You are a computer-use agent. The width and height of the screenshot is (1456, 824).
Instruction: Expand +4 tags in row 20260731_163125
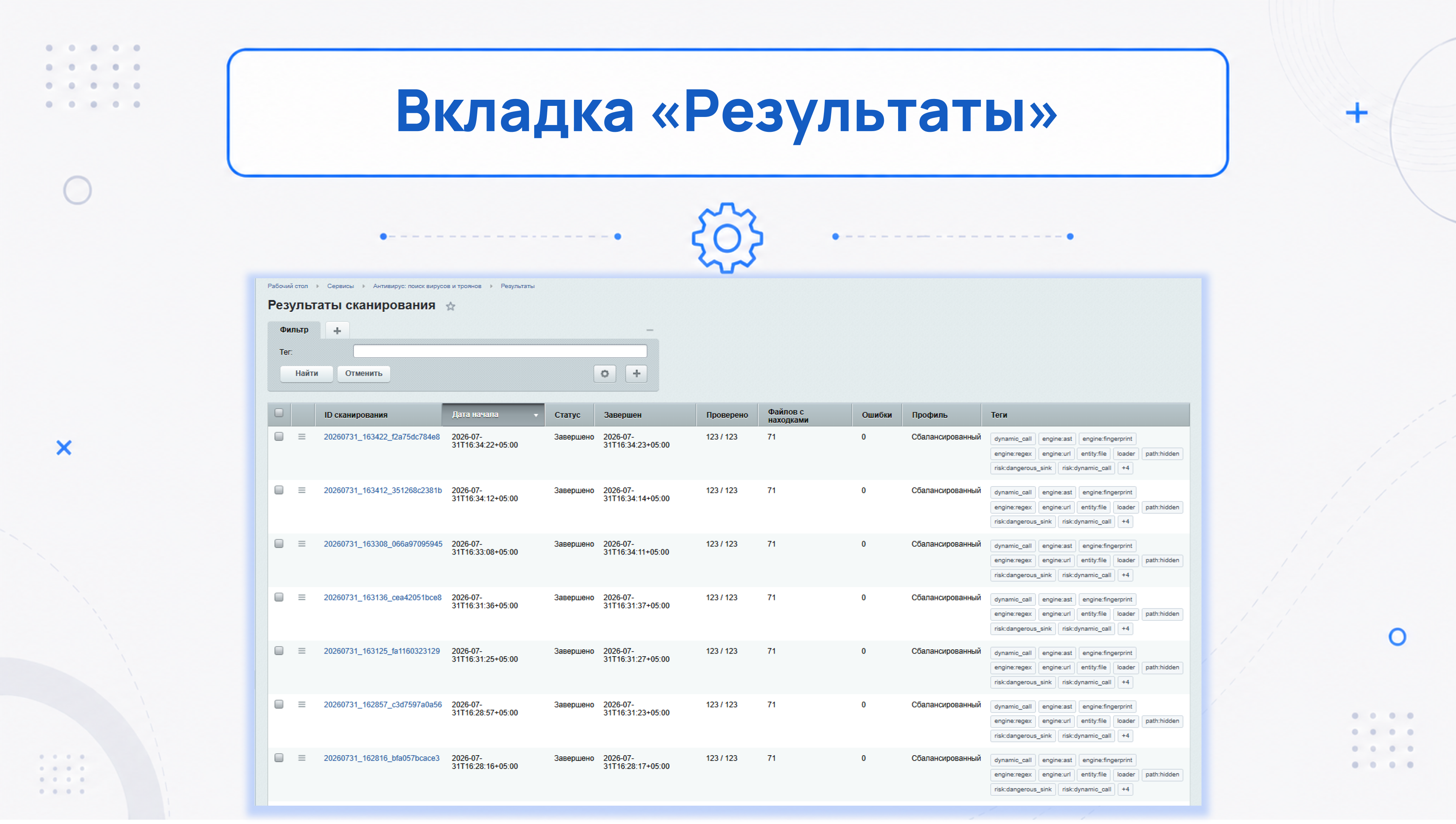click(1125, 683)
